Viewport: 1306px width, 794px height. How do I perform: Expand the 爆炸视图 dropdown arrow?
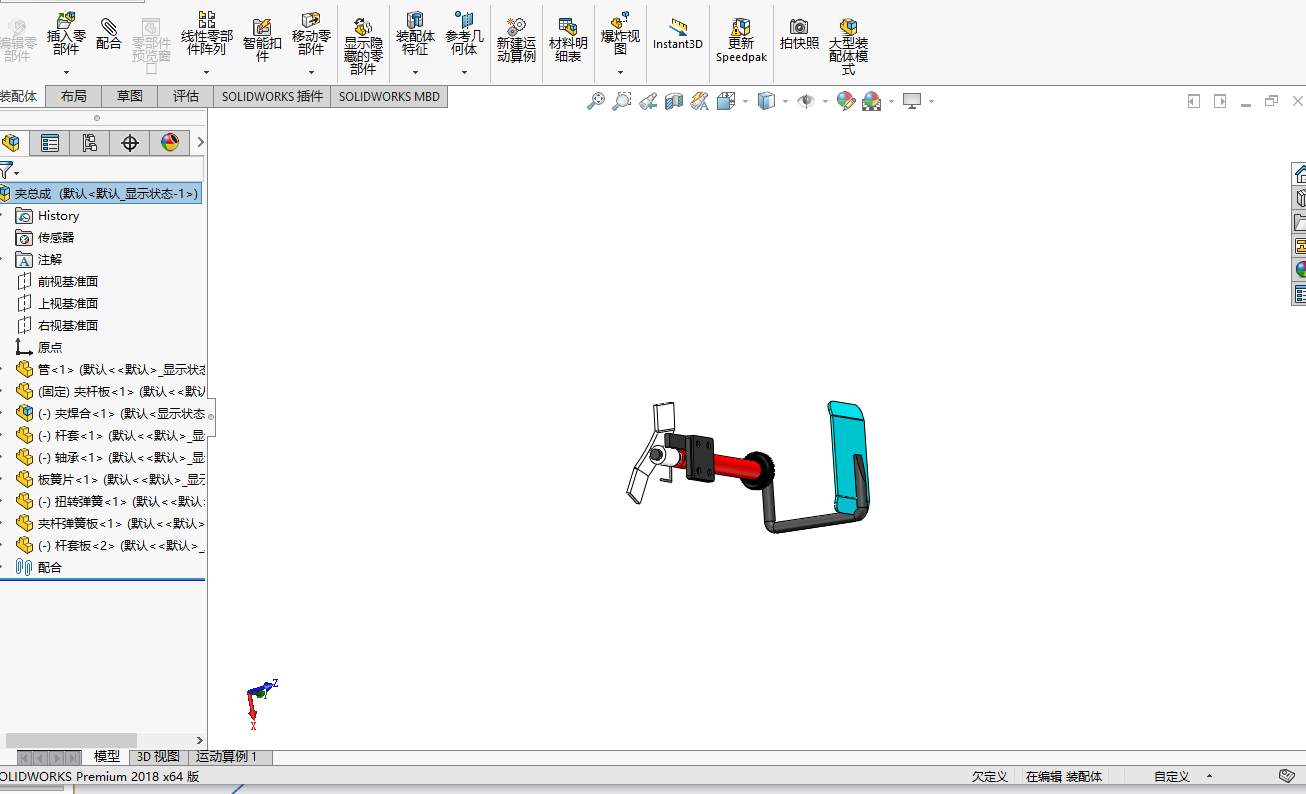[620, 72]
